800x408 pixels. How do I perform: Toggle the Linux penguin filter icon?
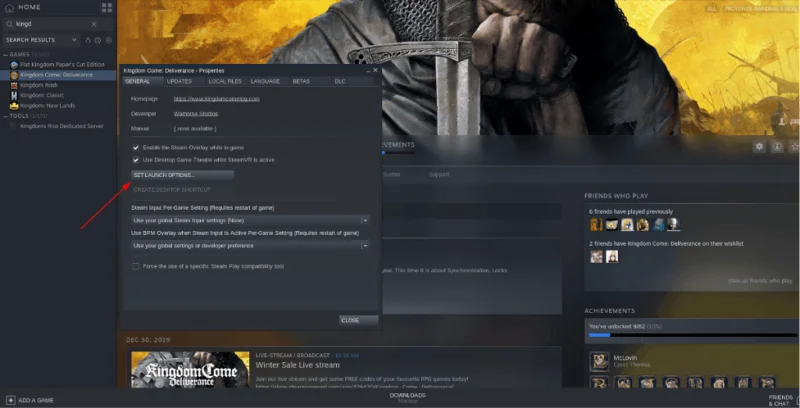(88, 40)
